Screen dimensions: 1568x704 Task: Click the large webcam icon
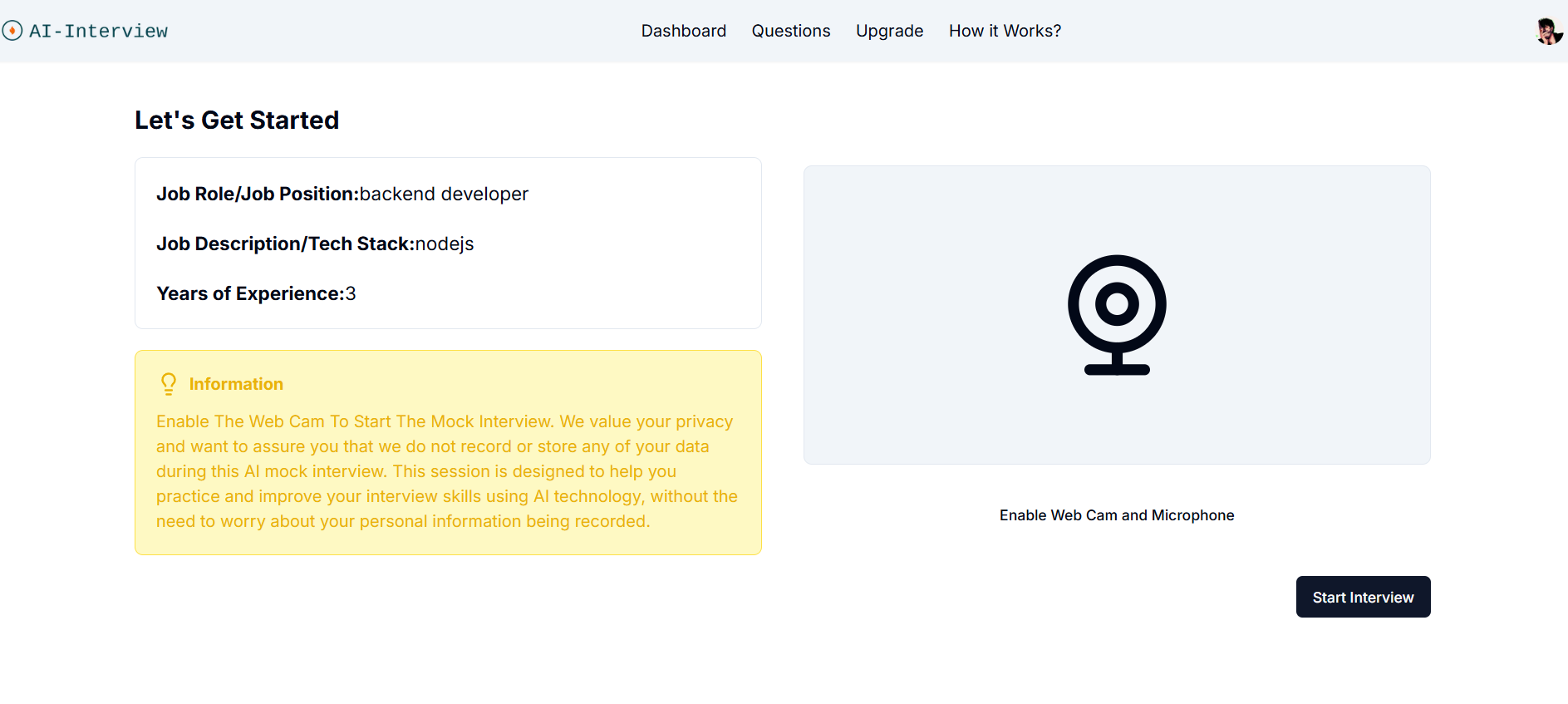pyautogui.click(x=1117, y=314)
